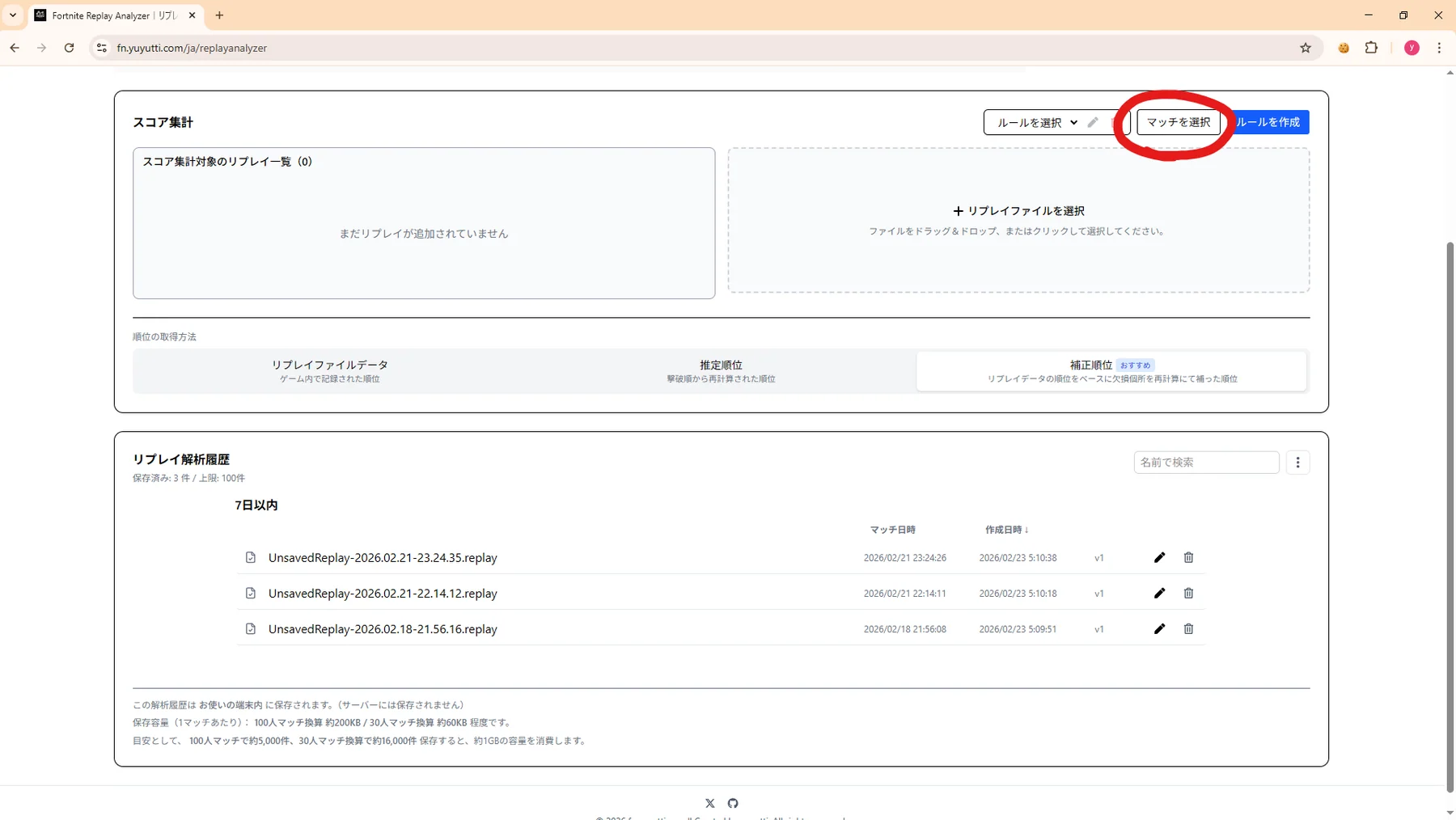Sort by 作成日時 column header
The height and width of the screenshot is (820, 1456).
[x=1006, y=530]
